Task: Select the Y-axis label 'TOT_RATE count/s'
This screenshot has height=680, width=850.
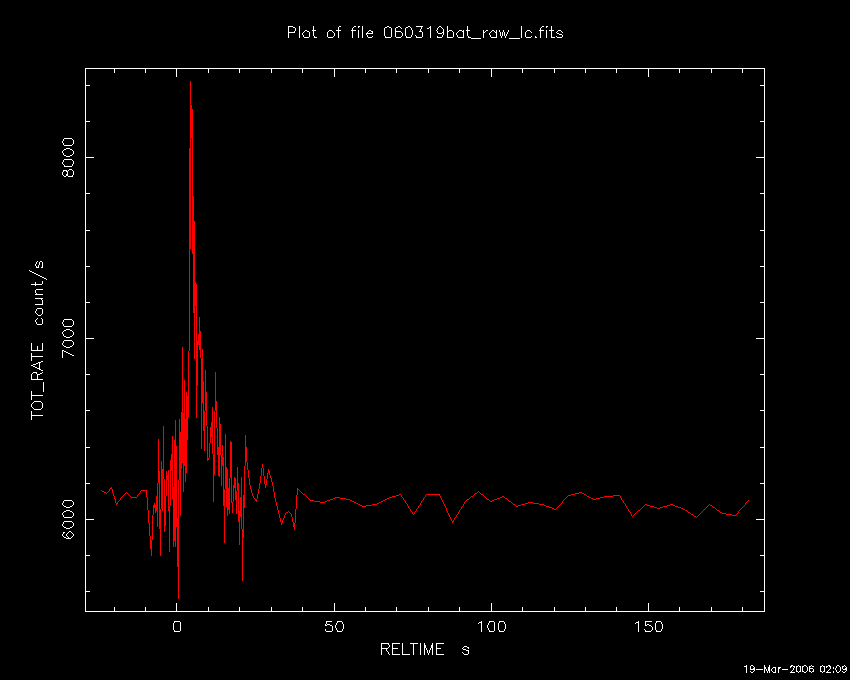Action: click(38, 340)
